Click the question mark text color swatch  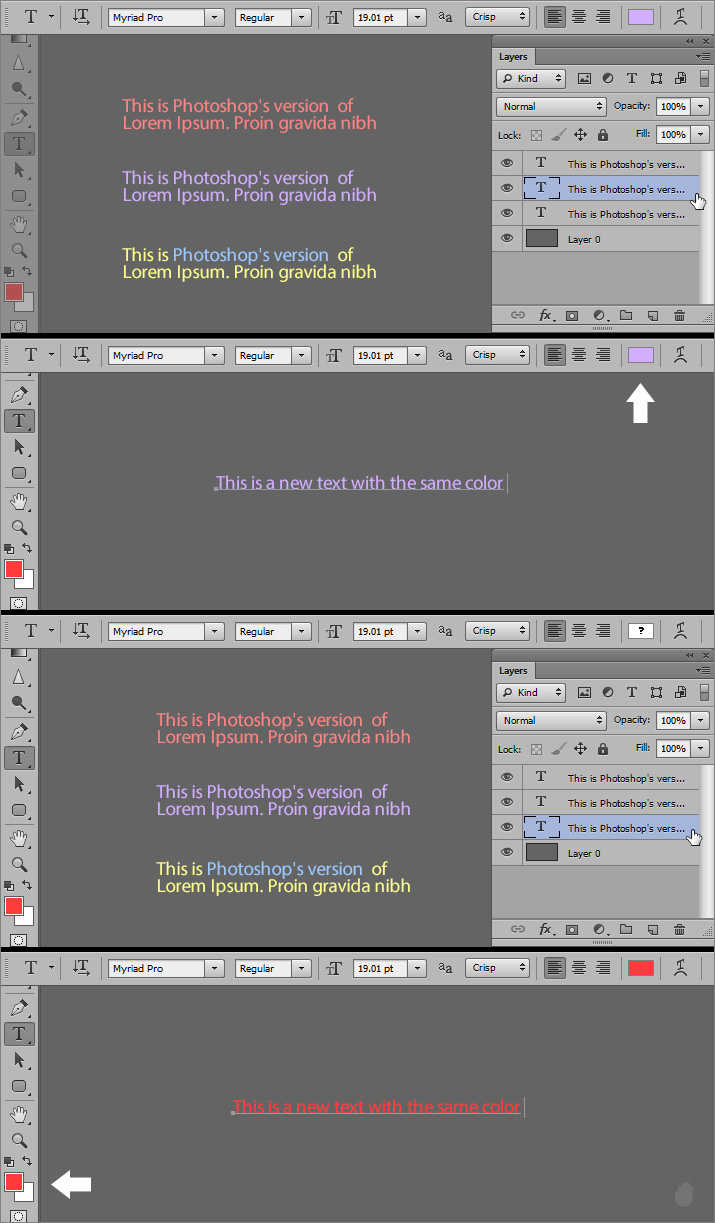[641, 631]
